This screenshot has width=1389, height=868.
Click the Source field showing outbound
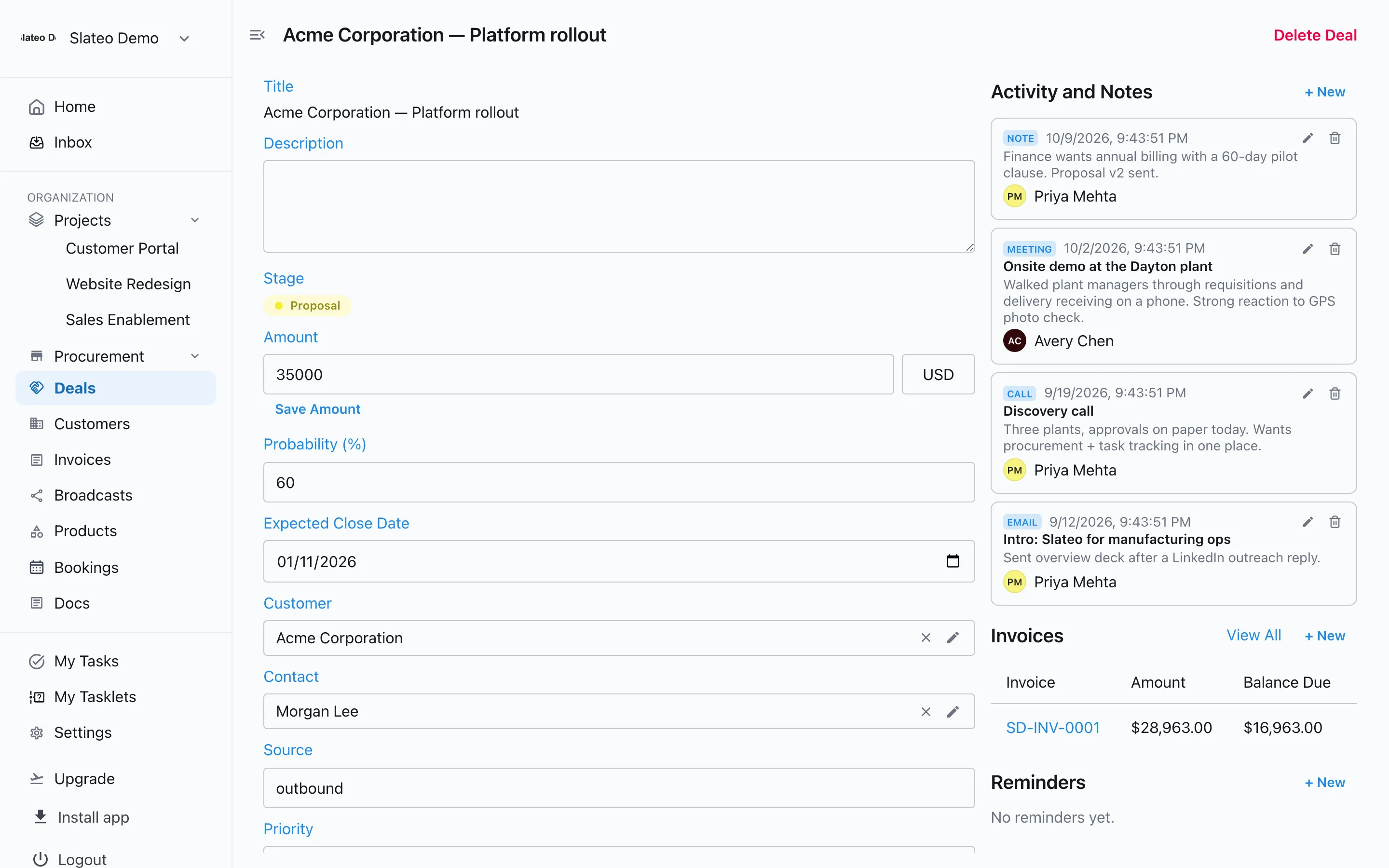[x=619, y=788]
